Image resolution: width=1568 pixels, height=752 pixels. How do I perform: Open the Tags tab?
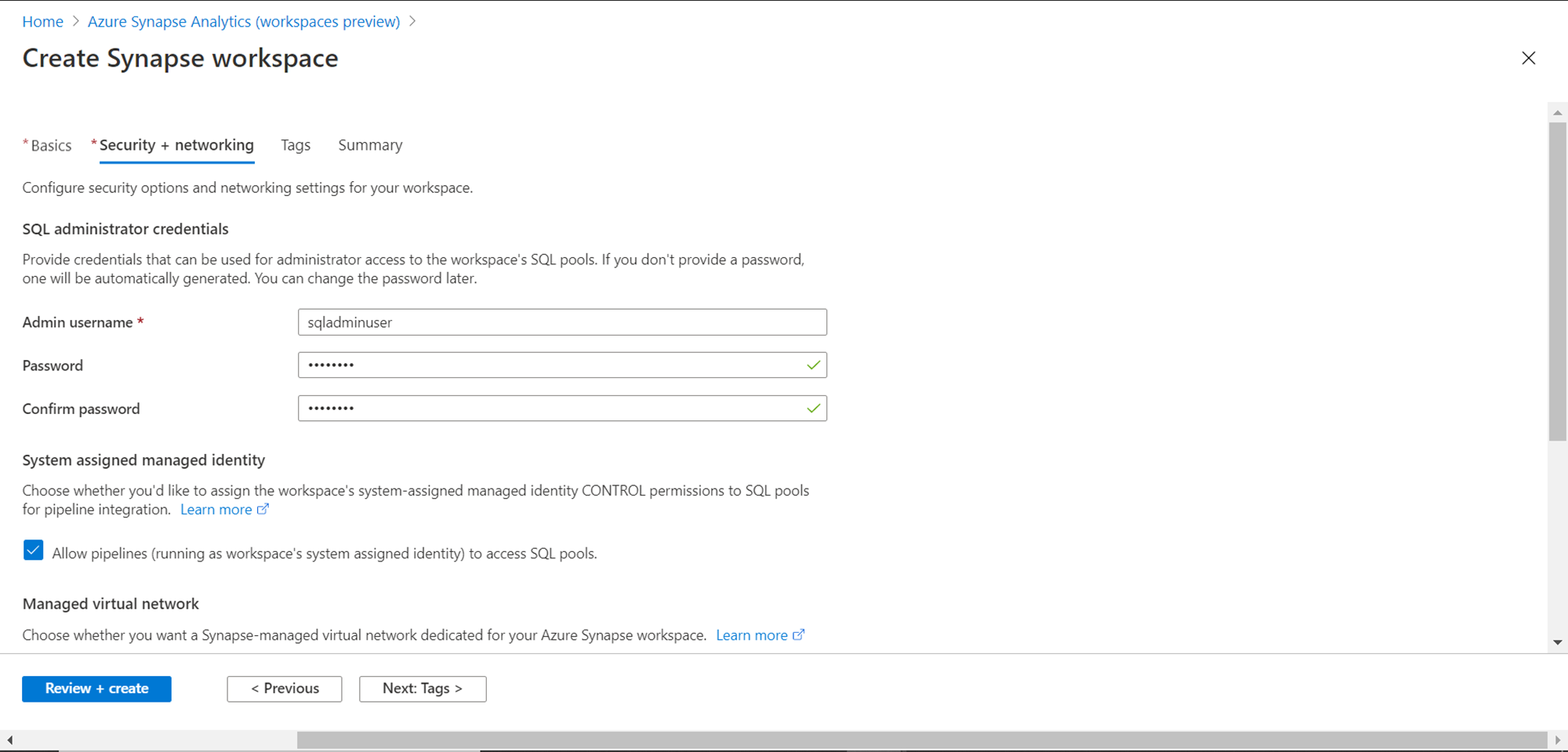(296, 146)
